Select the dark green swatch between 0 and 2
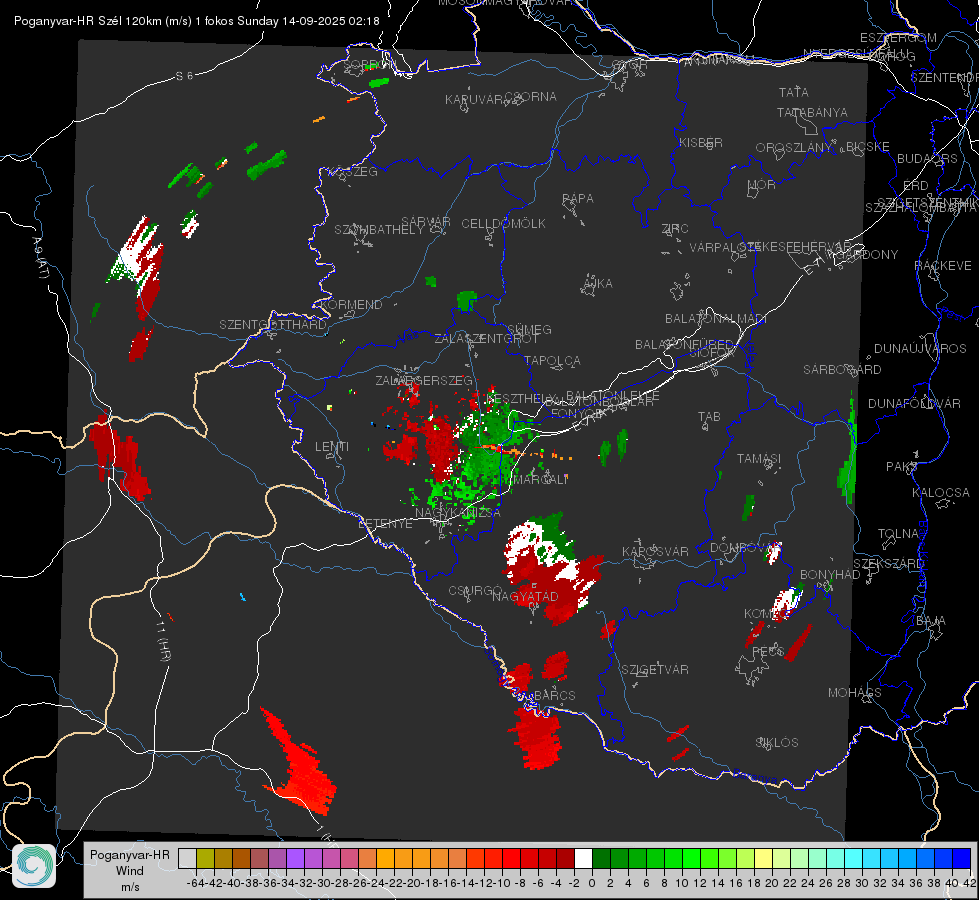Screen dimensions: 979x900 pyautogui.click(x=602, y=858)
